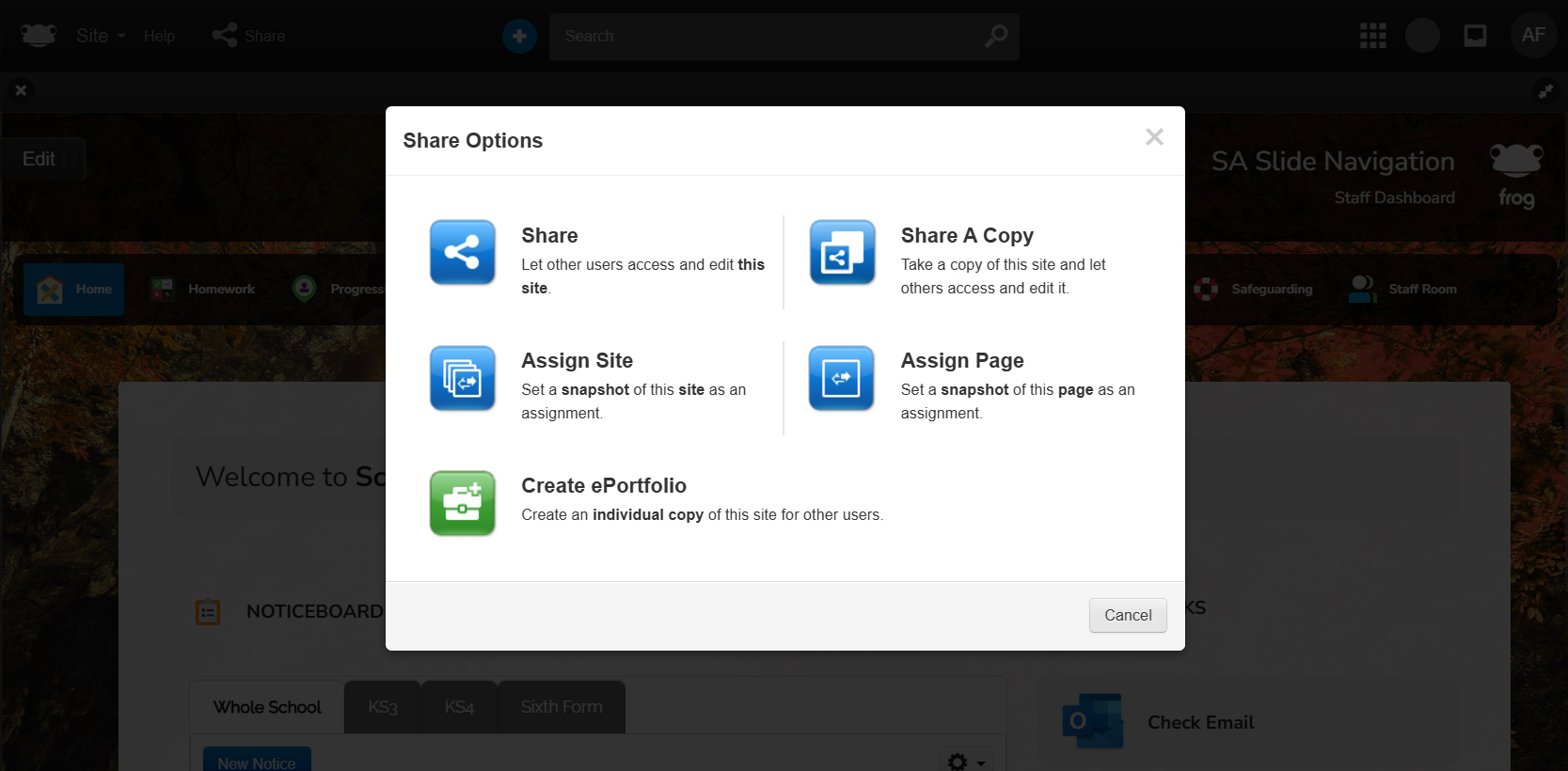Open the Homework navigation tab
The height and width of the screenshot is (771, 1568).
coord(202,289)
